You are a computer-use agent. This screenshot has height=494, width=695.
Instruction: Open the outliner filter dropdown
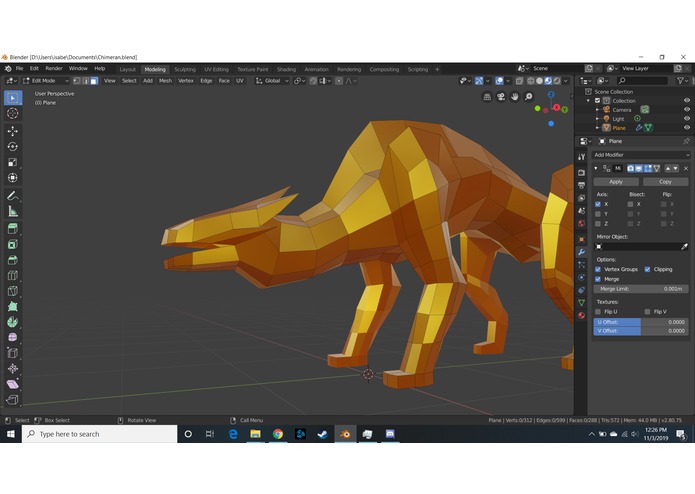[x=682, y=81]
